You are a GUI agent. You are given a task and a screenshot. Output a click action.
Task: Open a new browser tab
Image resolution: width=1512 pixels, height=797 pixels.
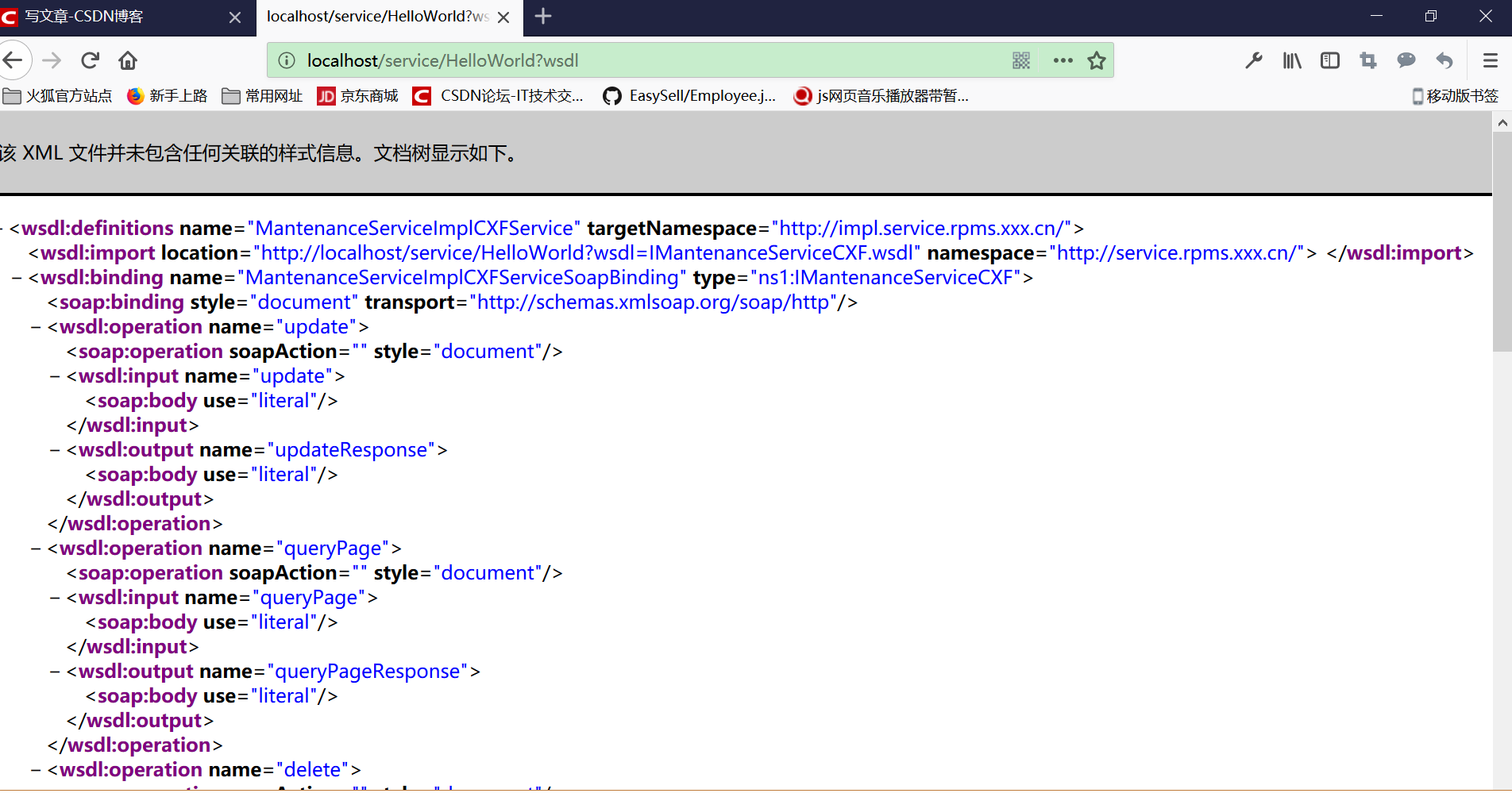pyautogui.click(x=543, y=16)
